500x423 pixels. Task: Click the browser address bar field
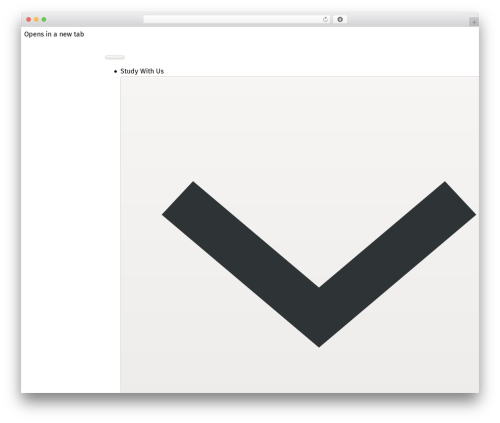(x=237, y=19)
